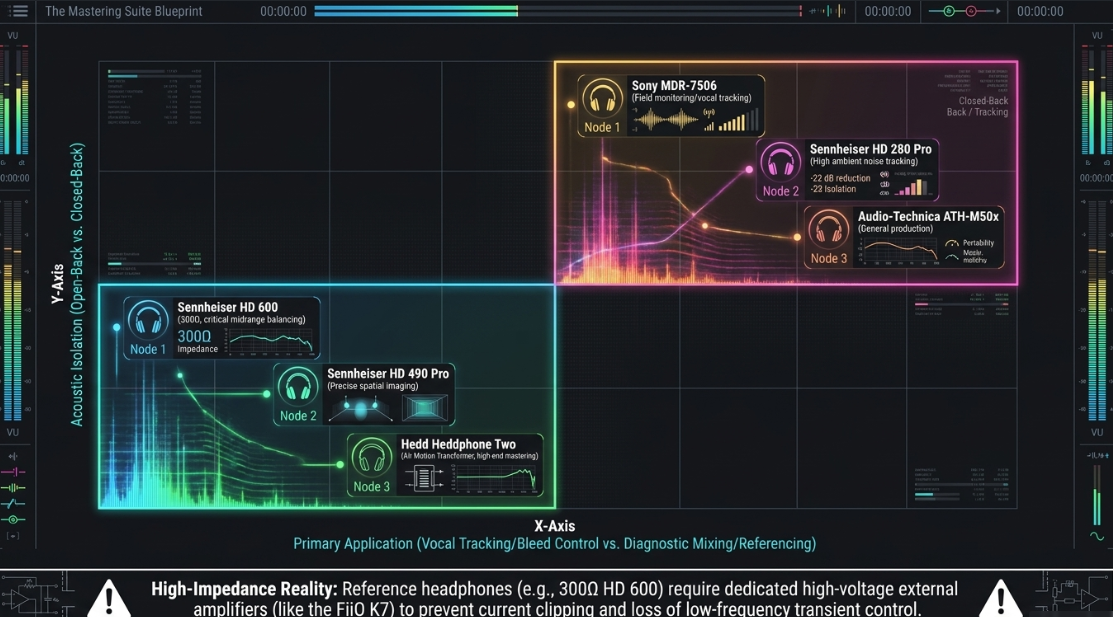1113x617 pixels.
Task: Click the Sennheiser HD 280 Pro headphone icon
Action: 780,163
